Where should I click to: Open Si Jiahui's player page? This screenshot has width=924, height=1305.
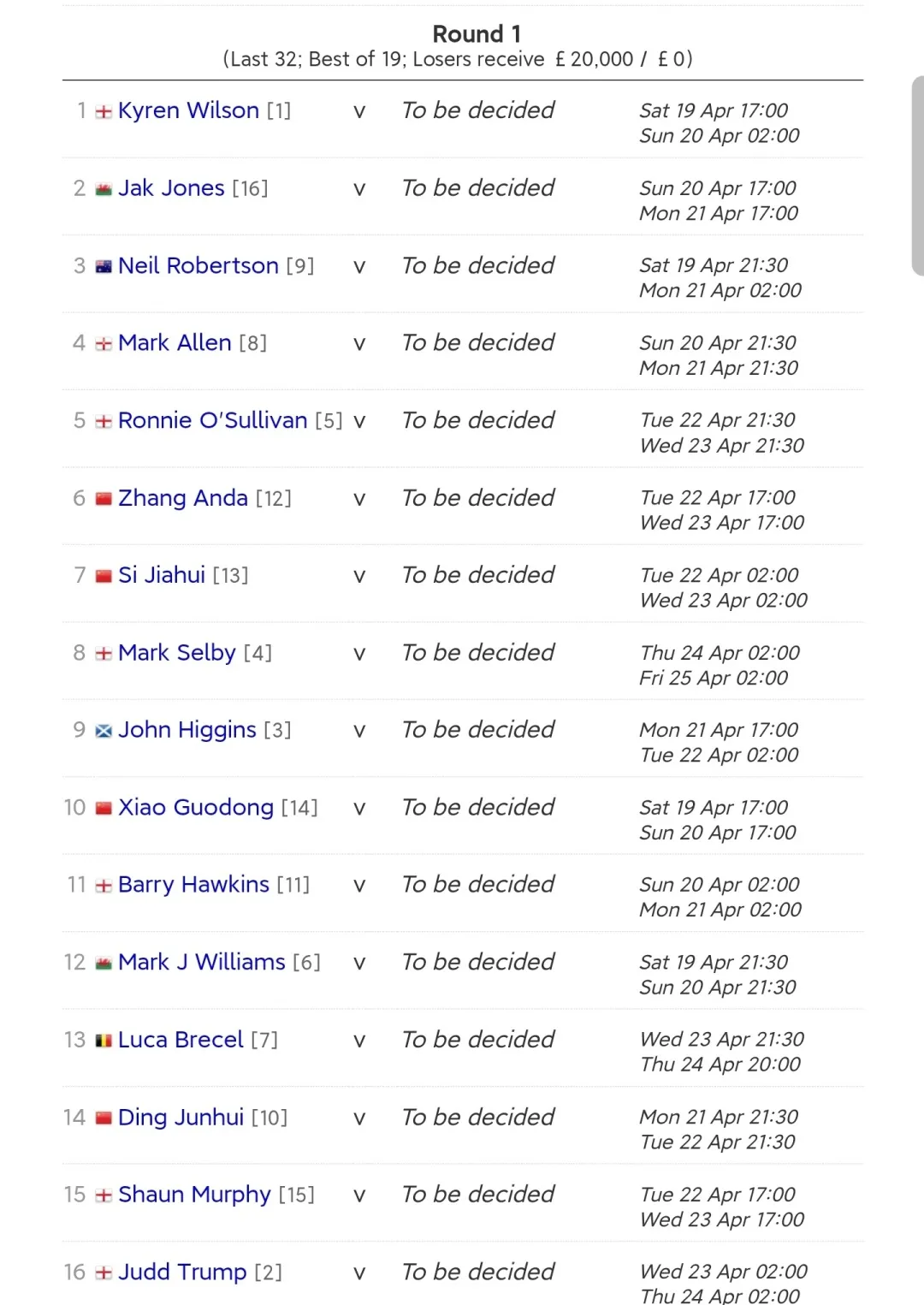click(x=162, y=575)
